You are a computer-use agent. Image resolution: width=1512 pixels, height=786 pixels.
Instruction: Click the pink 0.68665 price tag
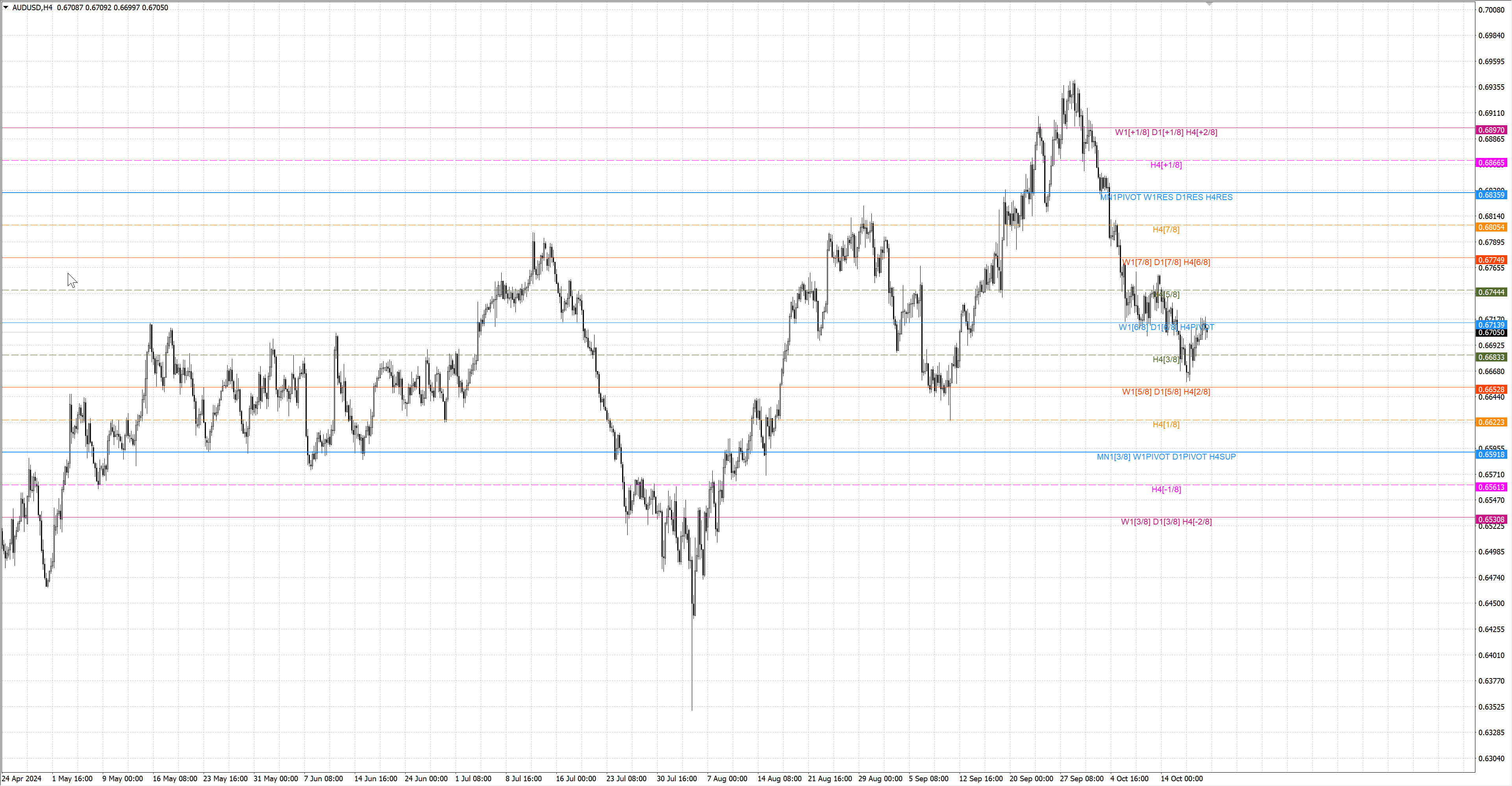coord(1491,163)
